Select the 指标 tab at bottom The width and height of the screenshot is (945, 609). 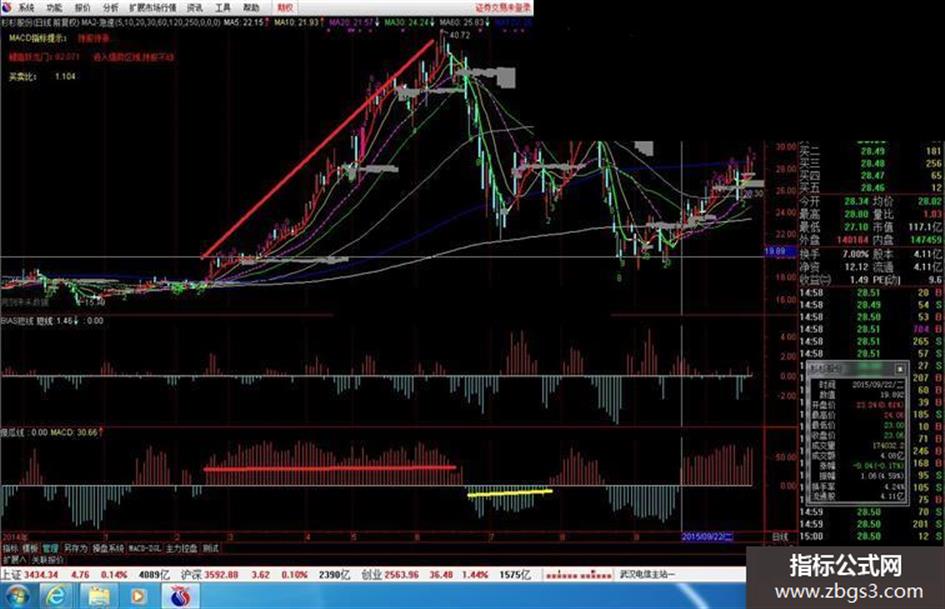point(10,549)
